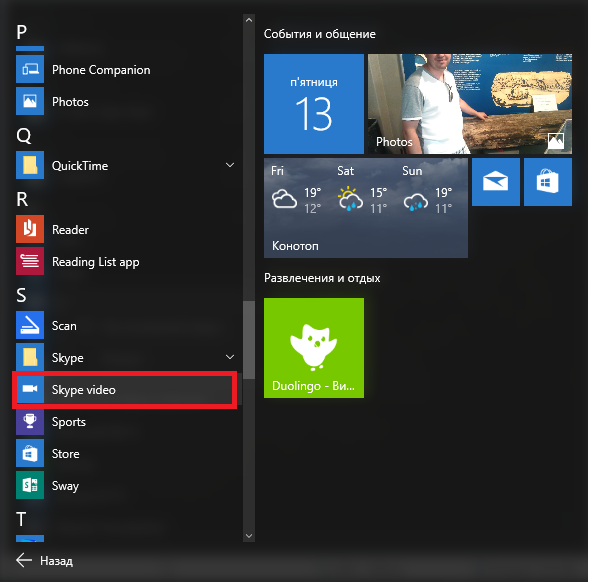
Task: Click the app list scrollbar thumb
Action: pos(249,340)
